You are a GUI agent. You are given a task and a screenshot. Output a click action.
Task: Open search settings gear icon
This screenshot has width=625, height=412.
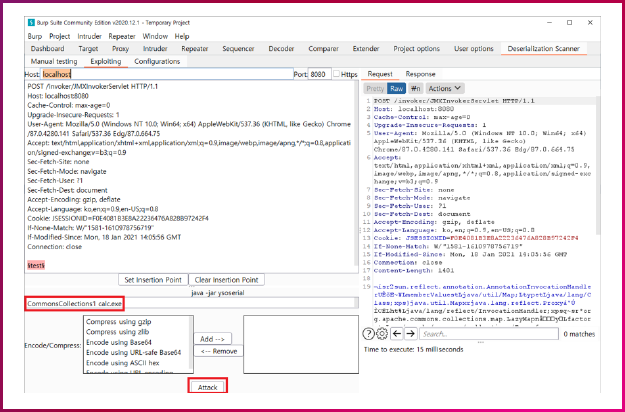pyautogui.click(x=382, y=334)
